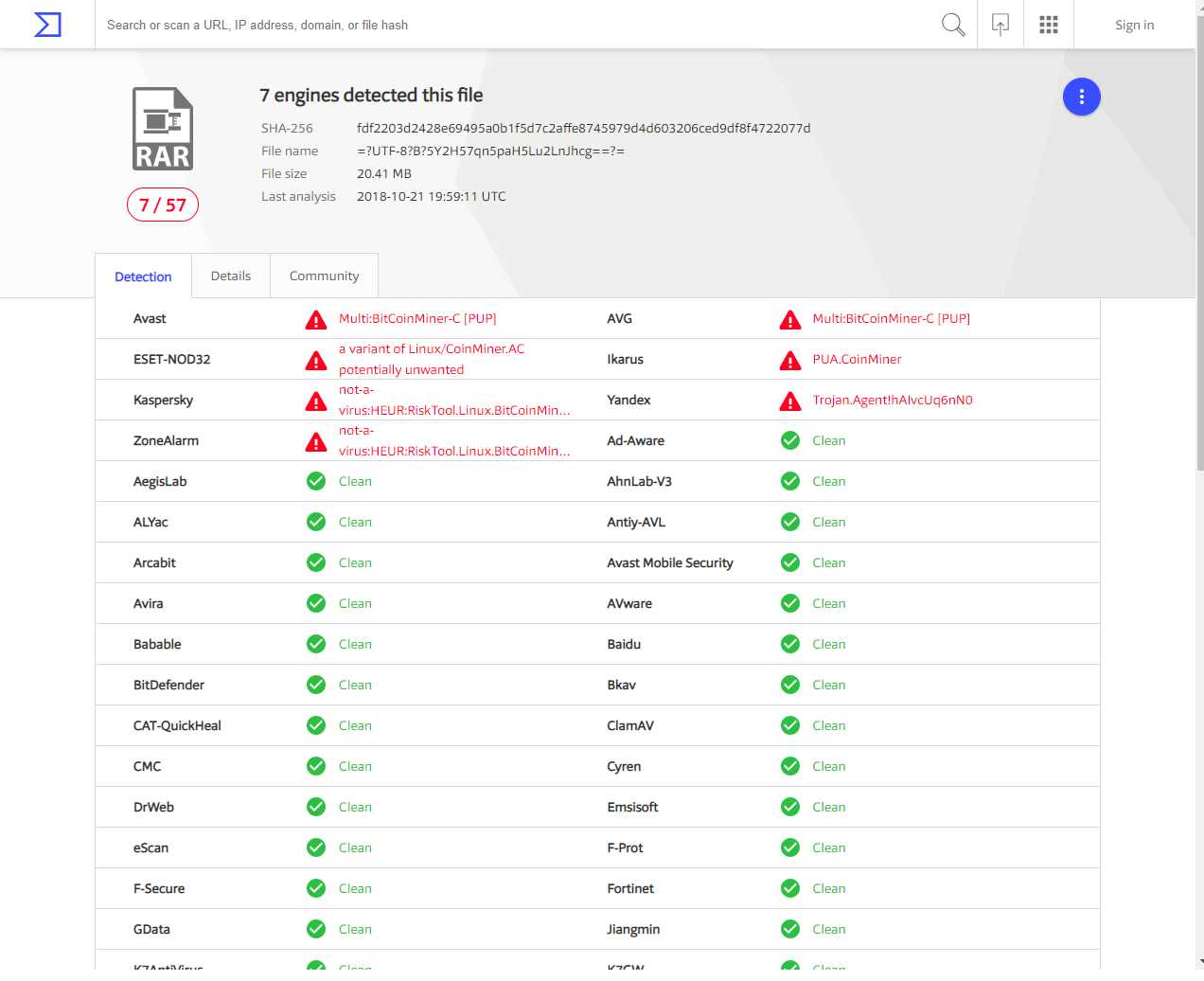Open the Community tab
Screen dimensions: 1204x981
point(324,276)
